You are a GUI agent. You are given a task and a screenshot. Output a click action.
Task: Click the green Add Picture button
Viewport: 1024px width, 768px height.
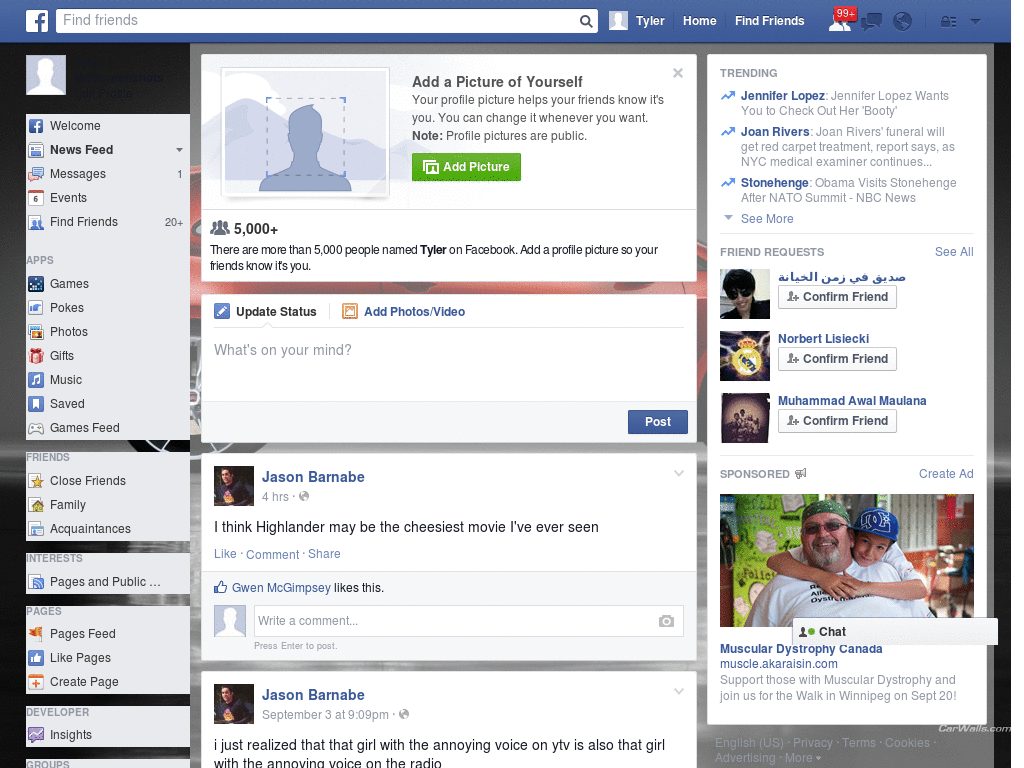(x=466, y=167)
